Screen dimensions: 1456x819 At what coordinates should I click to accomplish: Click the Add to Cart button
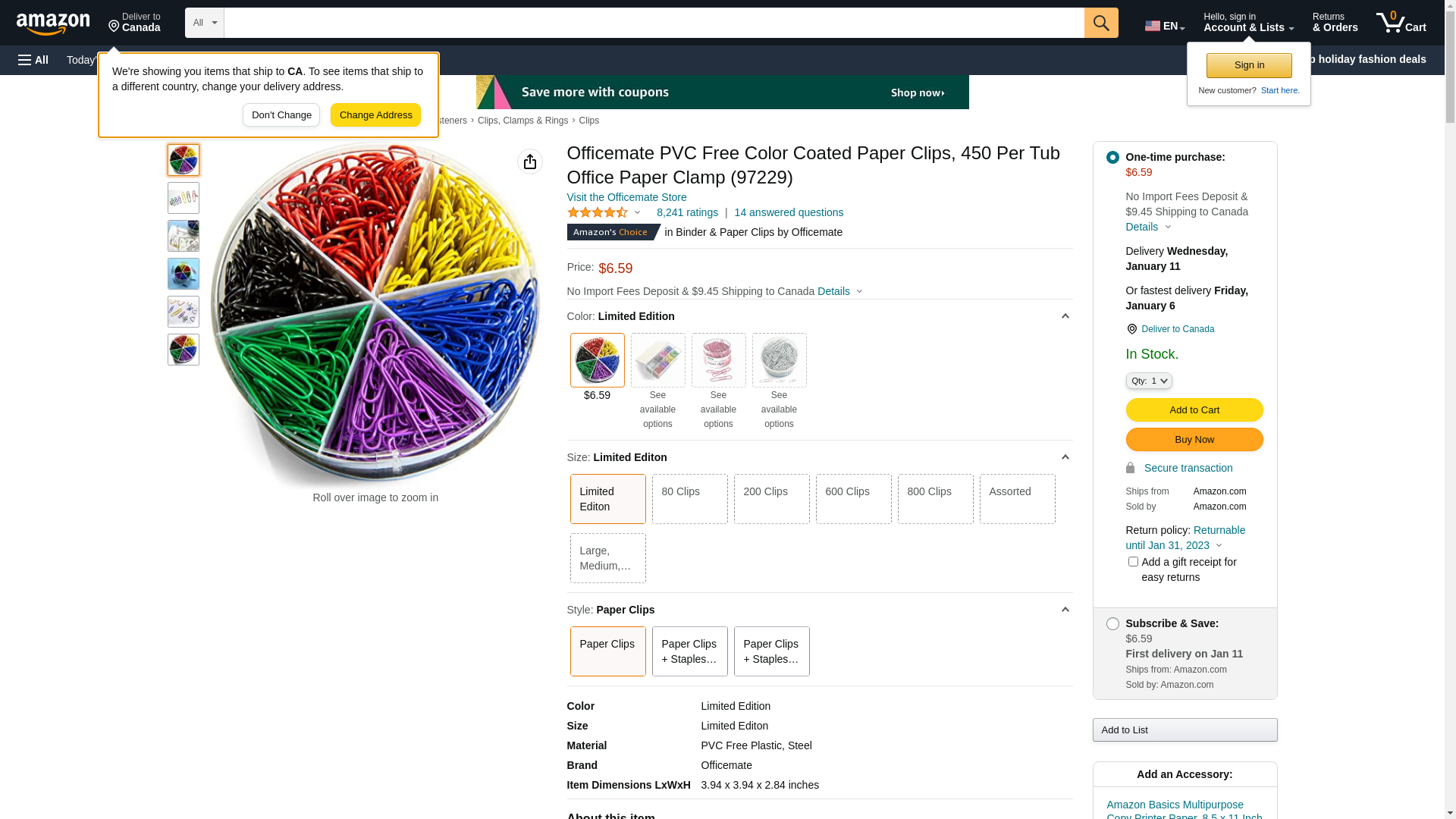click(1194, 410)
